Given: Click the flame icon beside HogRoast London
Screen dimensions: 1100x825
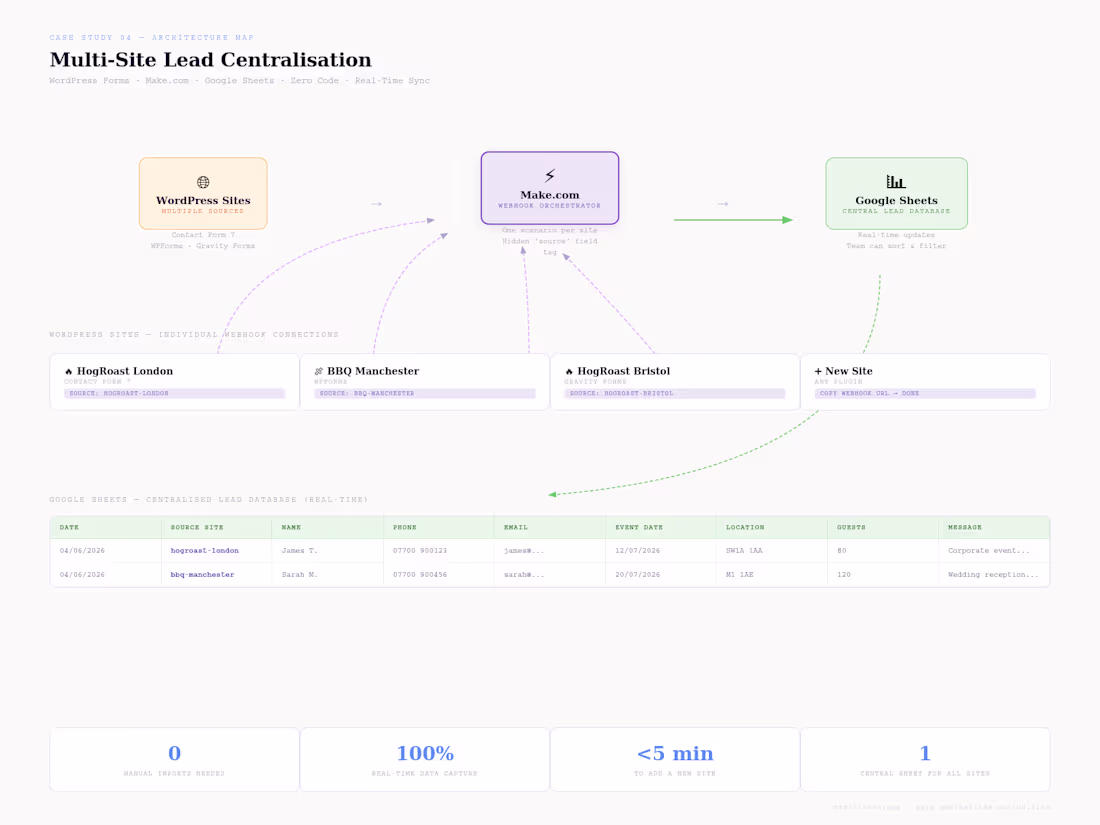Looking at the screenshot, I should point(69,372).
